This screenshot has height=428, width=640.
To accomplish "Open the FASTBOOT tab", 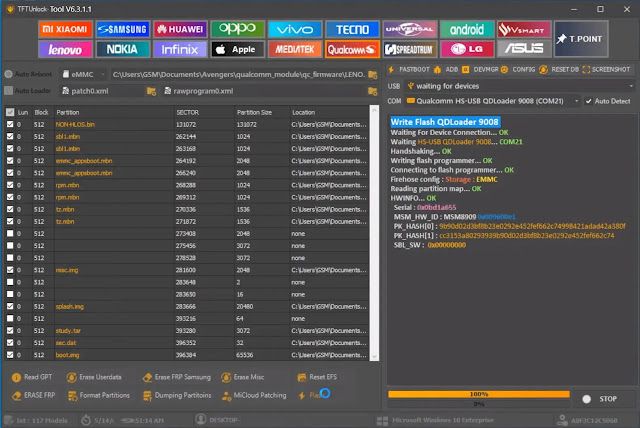I will tap(409, 70).
